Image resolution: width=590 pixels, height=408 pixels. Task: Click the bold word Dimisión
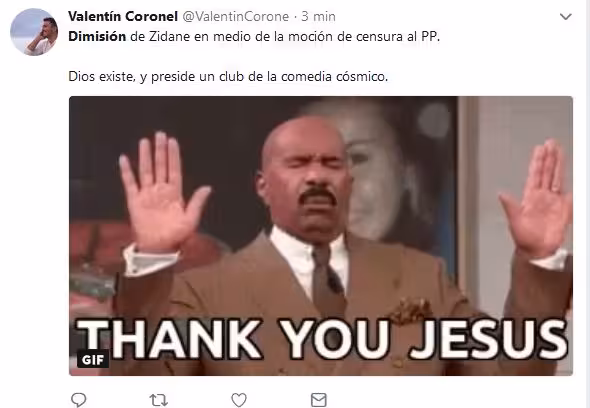97,37
